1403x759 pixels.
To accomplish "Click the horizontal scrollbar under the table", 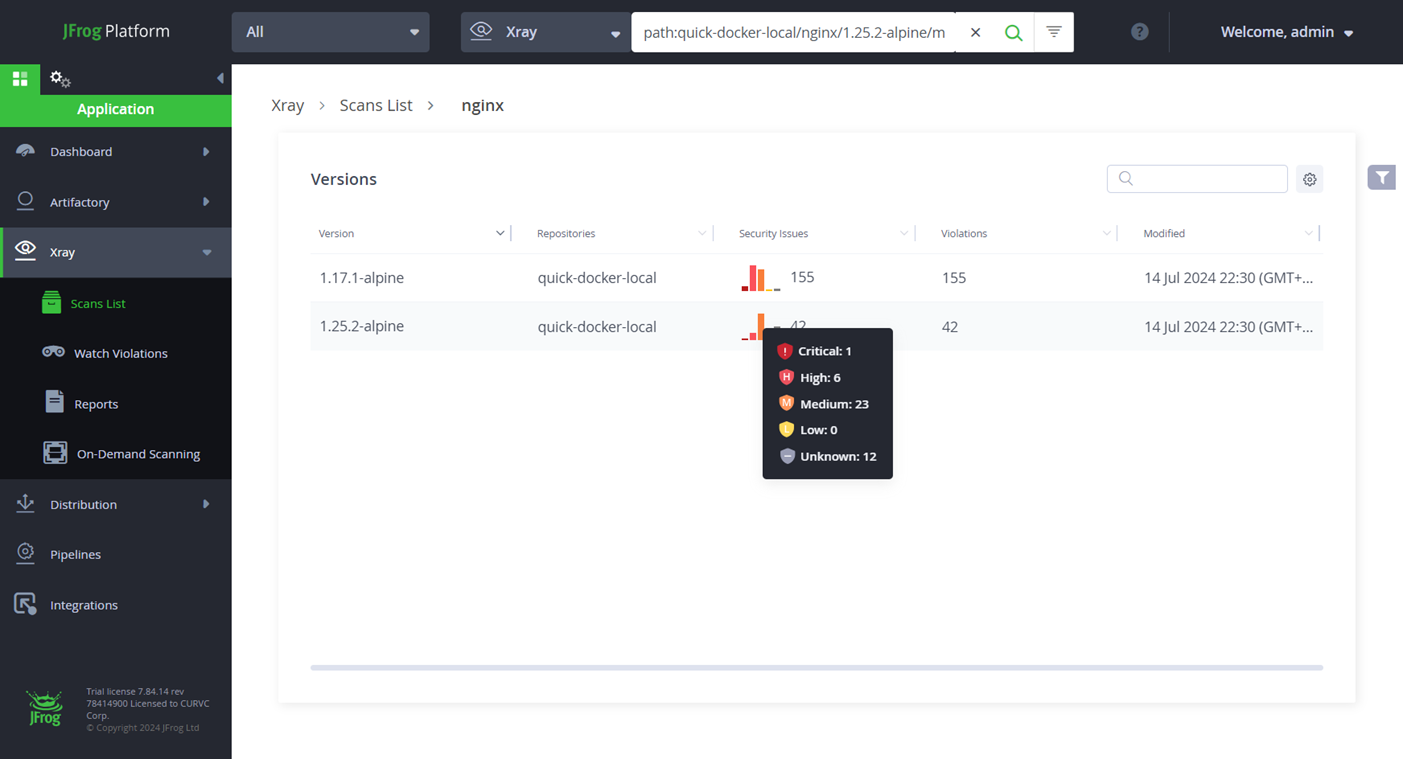I will [816, 667].
